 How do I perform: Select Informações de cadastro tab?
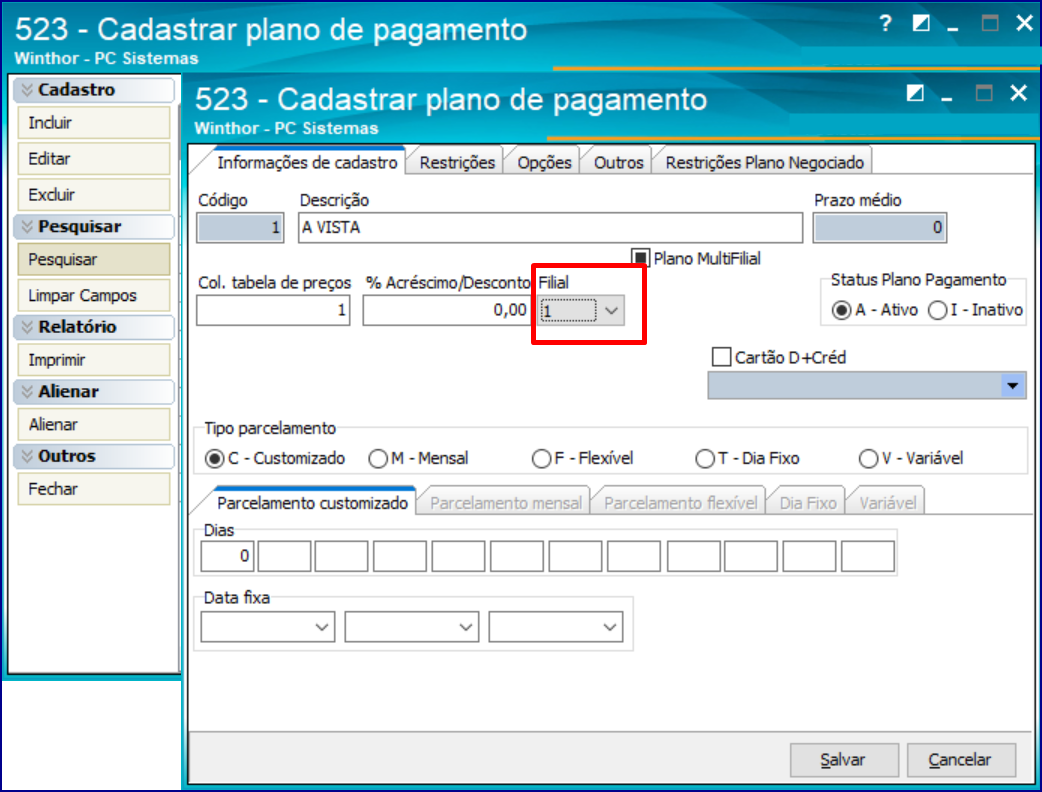click(x=307, y=162)
